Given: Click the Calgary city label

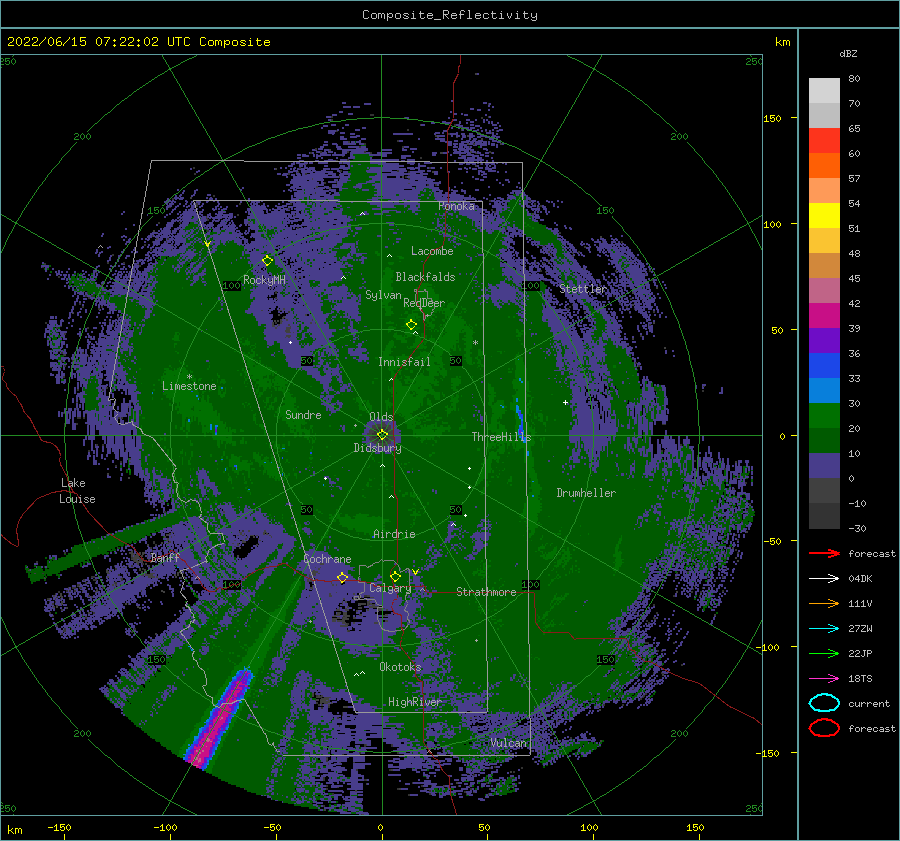Looking at the screenshot, I should click(390, 588).
